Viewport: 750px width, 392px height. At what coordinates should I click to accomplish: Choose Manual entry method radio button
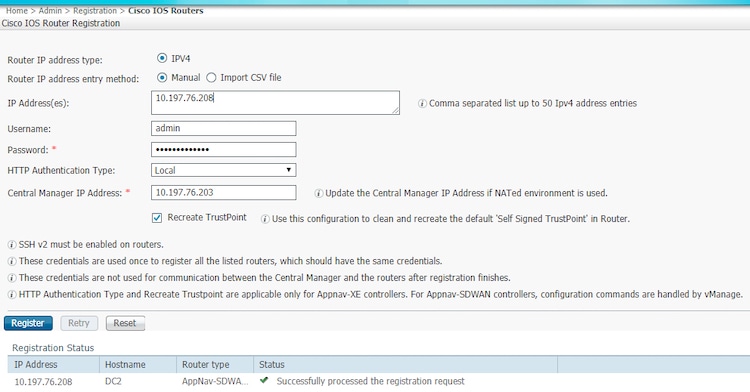click(162, 77)
